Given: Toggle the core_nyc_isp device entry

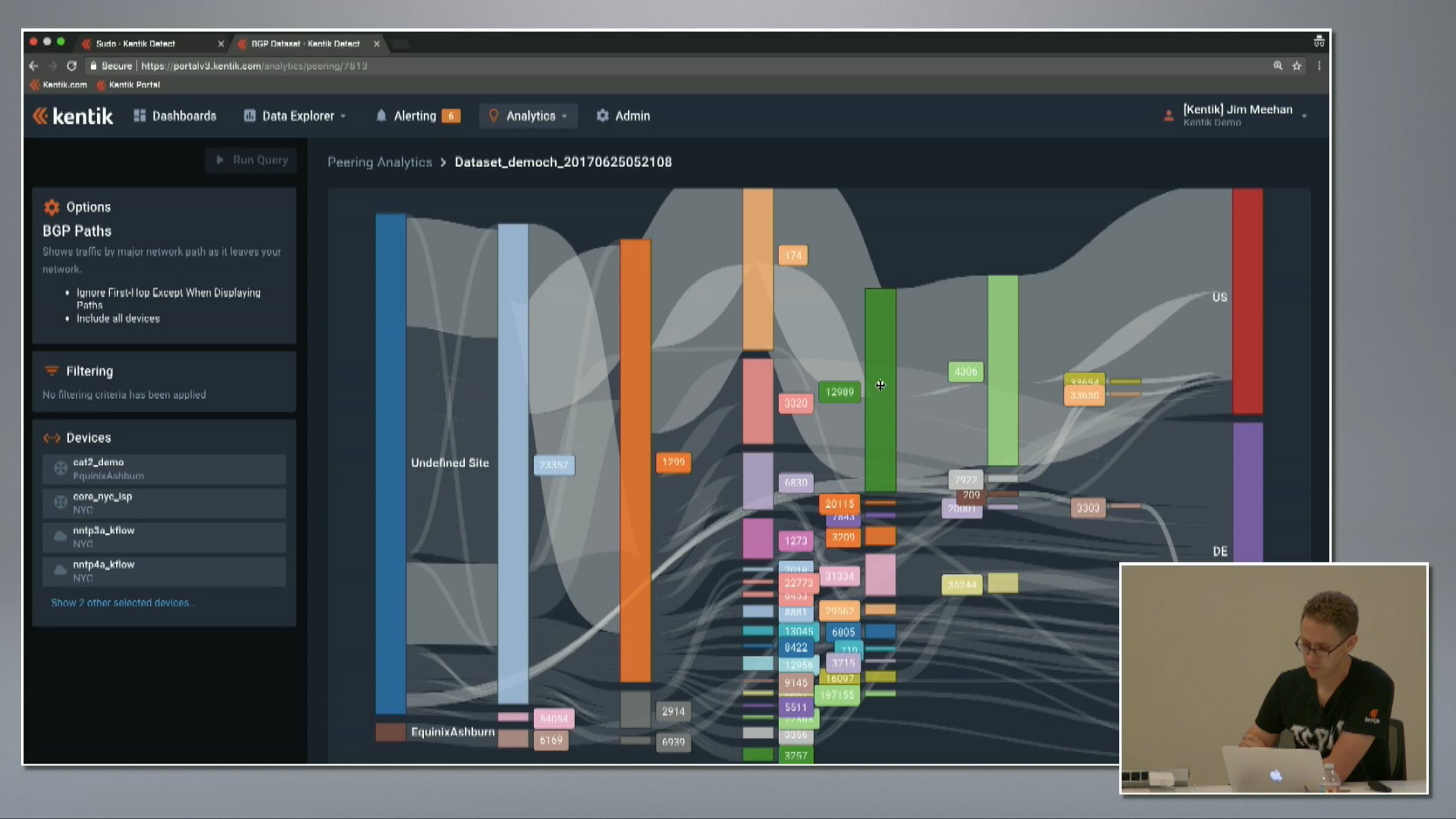Looking at the screenshot, I should coord(164,503).
